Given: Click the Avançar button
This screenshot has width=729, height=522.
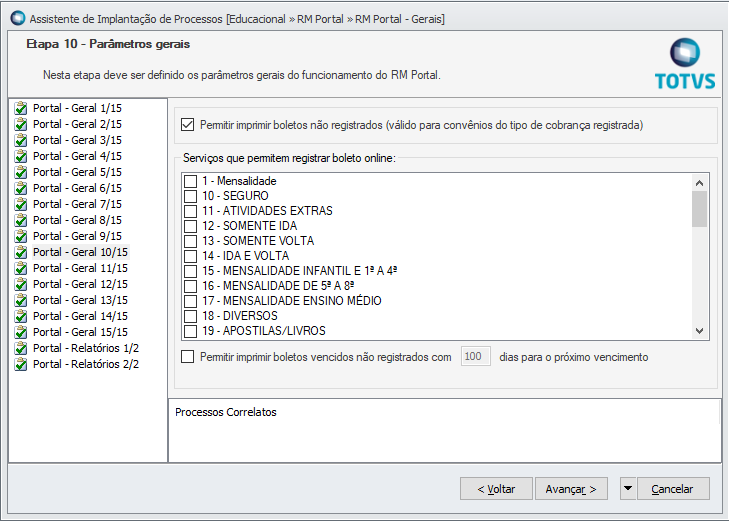Looking at the screenshot, I should point(571,488).
